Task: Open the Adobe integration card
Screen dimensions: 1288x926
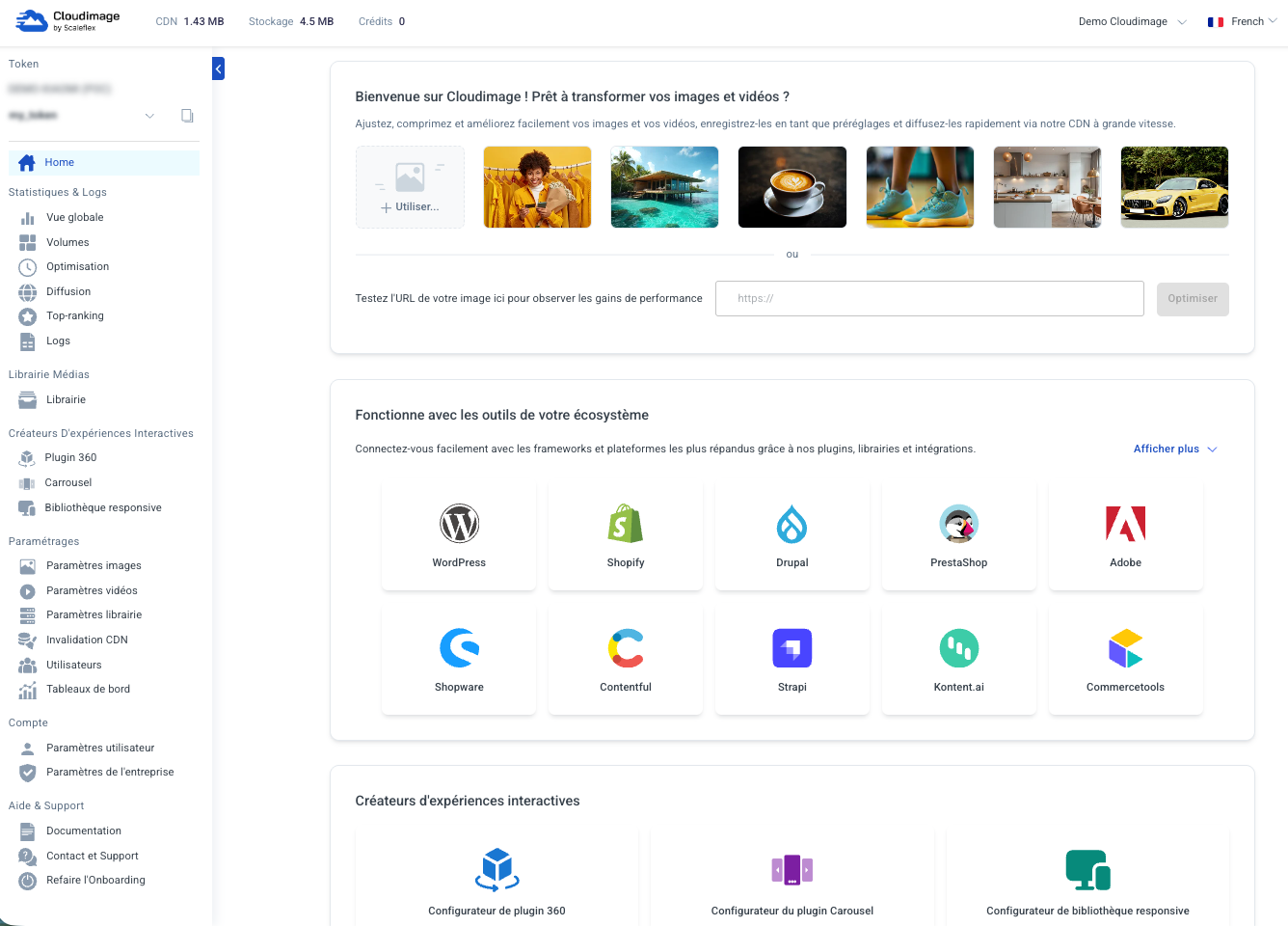Action: (x=1126, y=536)
